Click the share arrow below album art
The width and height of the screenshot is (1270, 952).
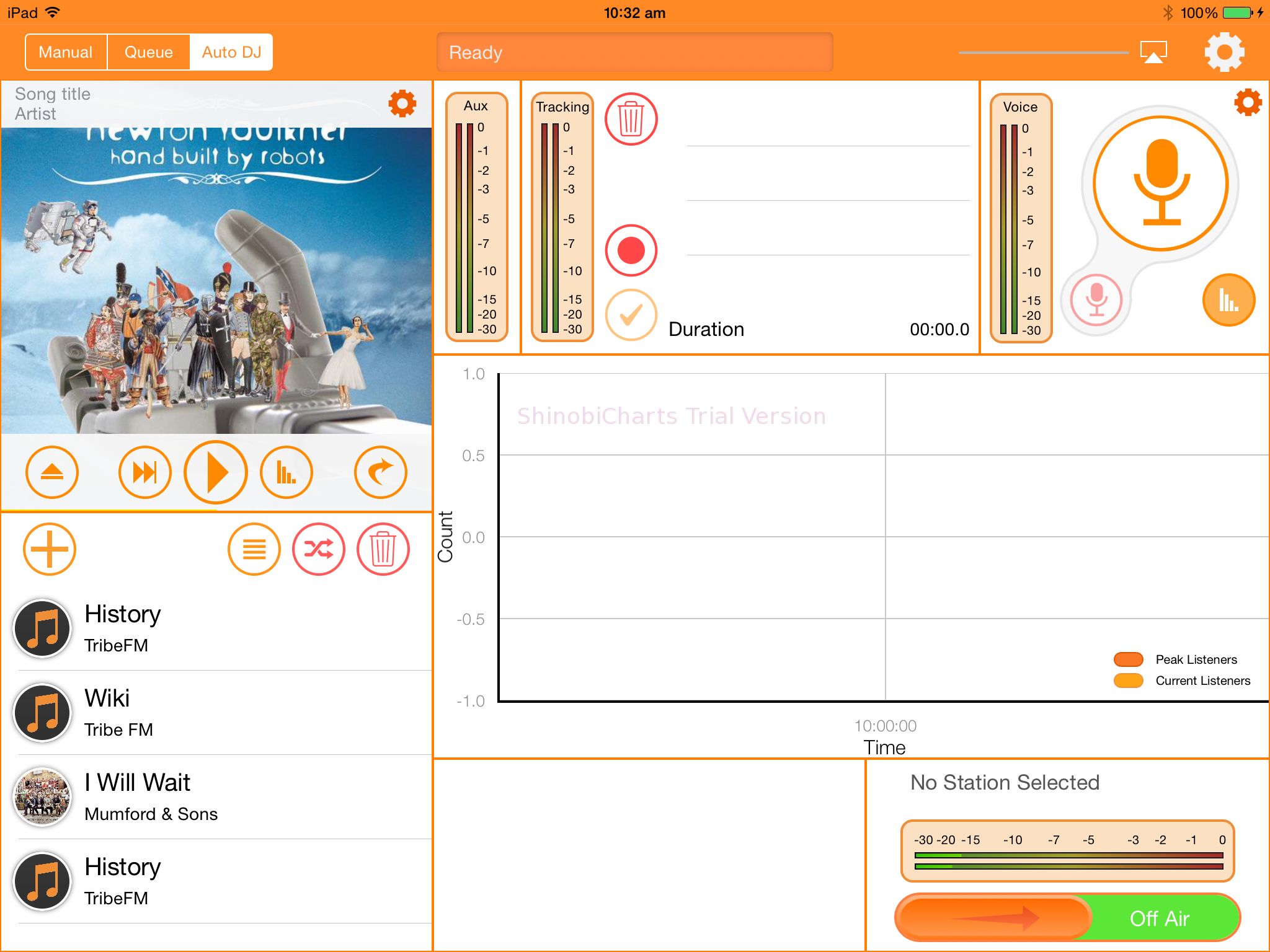pyautogui.click(x=380, y=472)
